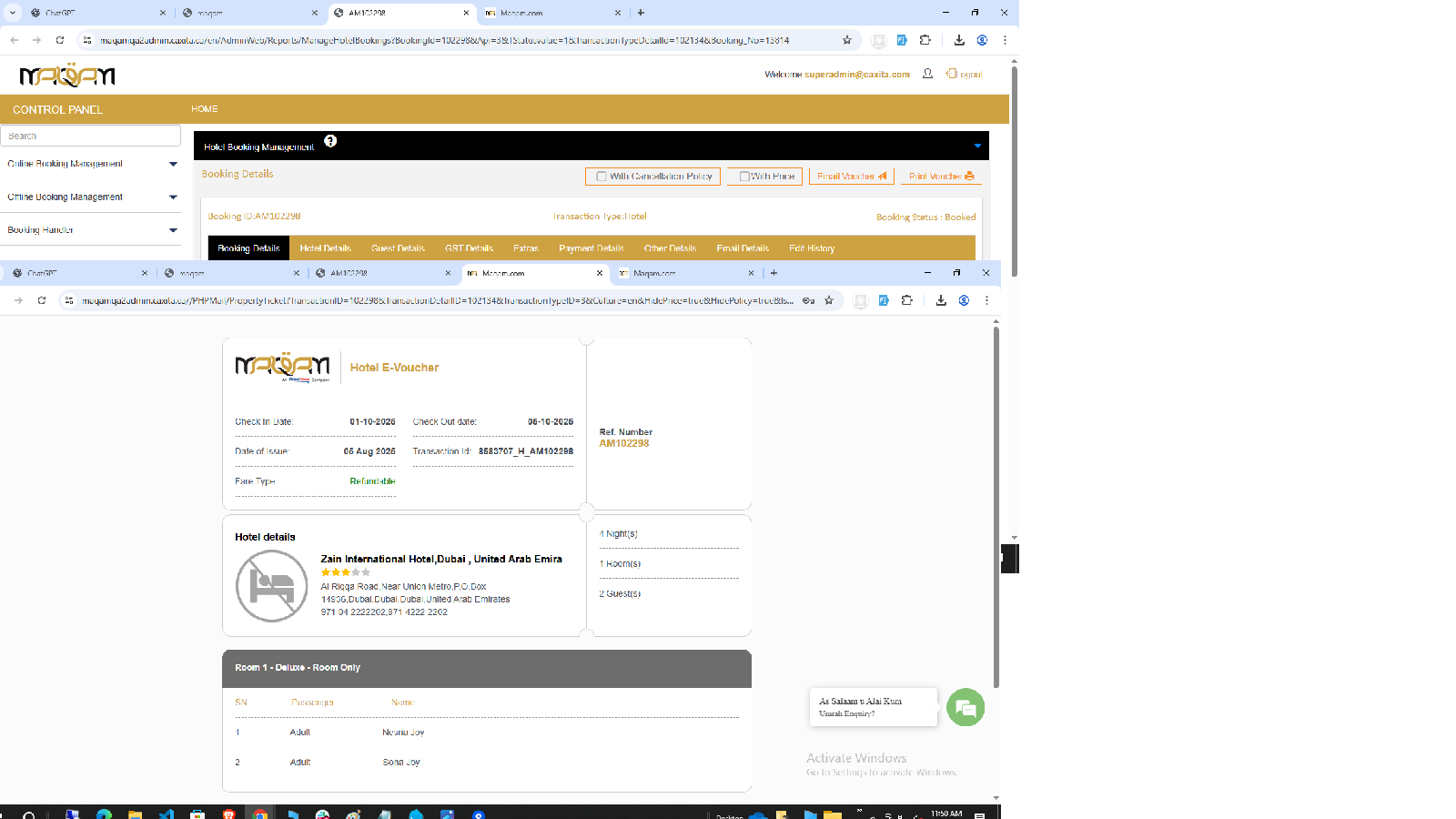Click the control panel Search field
This screenshot has width=1456, height=819.
[90, 136]
